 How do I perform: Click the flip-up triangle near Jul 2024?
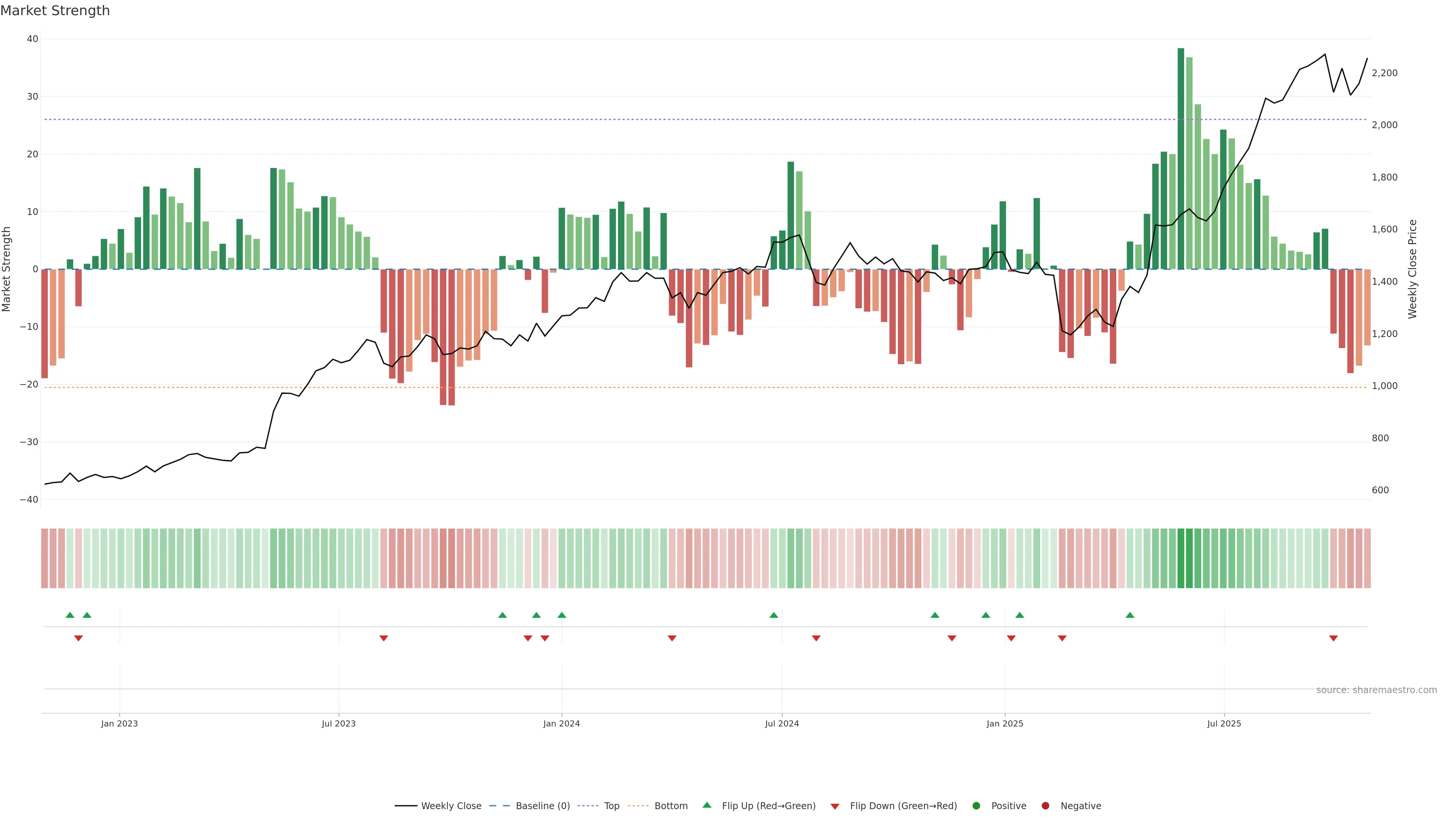point(774,615)
